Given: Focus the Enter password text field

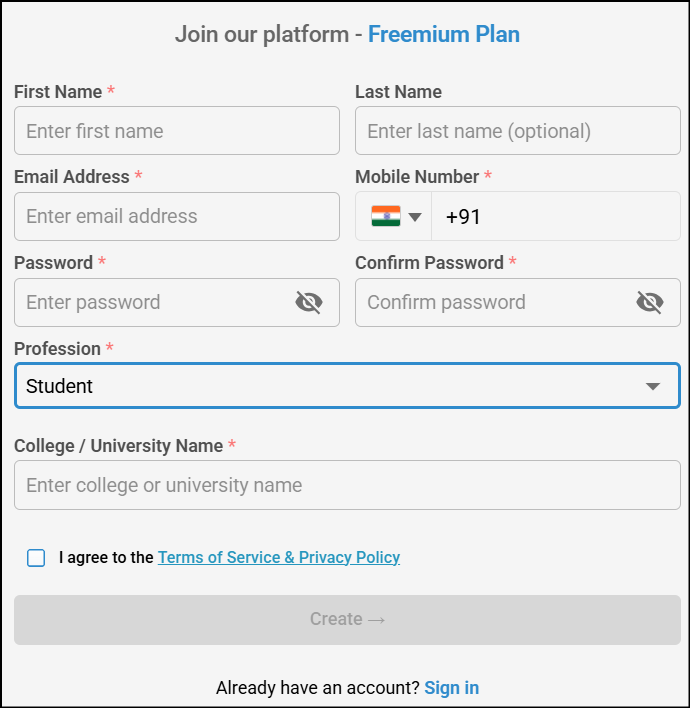Looking at the screenshot, I should click(150, 302).
